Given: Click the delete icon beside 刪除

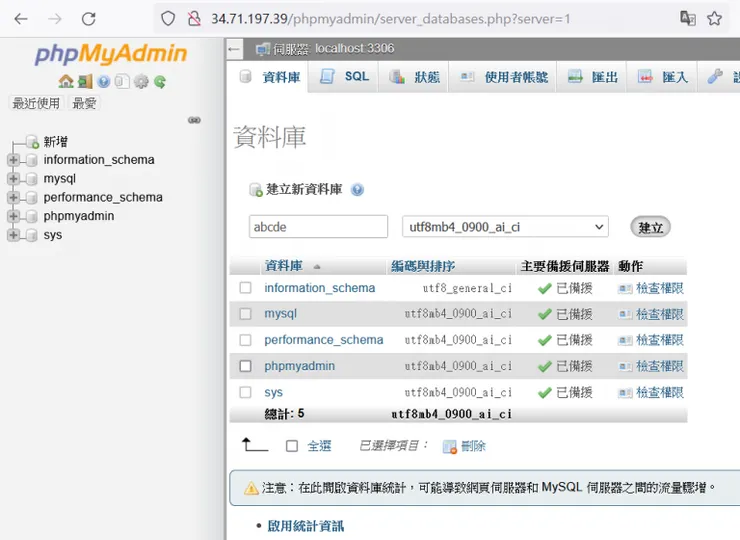Looking at the screenshot, I should pos(450,447).
